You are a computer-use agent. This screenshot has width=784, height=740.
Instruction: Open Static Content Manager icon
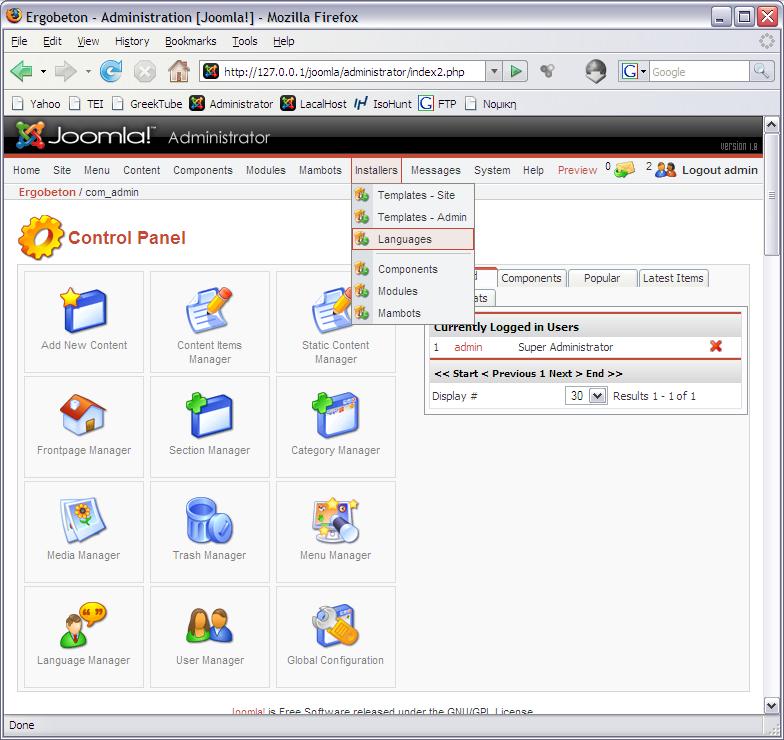[332, 310]
